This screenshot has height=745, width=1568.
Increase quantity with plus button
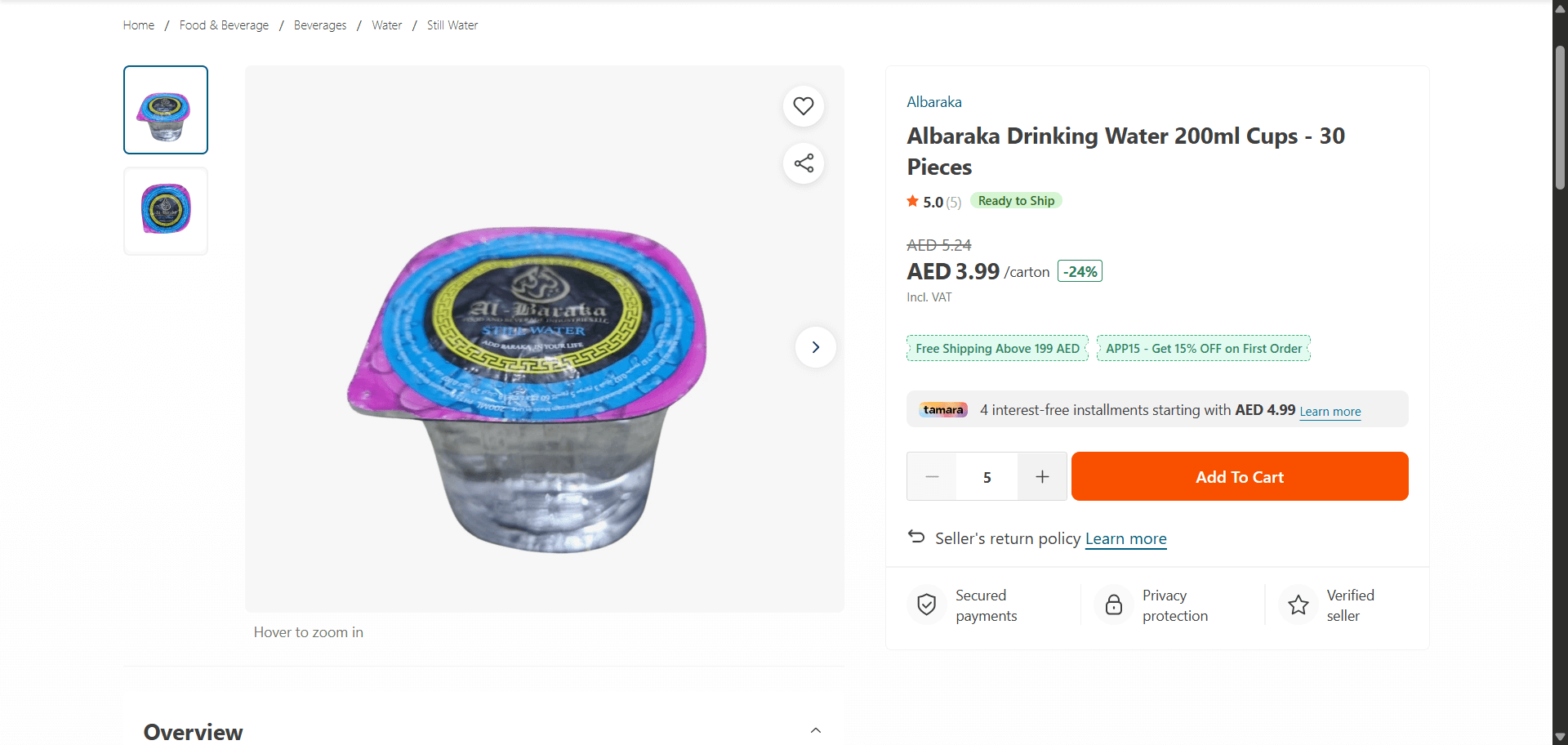click(1042, 476)
